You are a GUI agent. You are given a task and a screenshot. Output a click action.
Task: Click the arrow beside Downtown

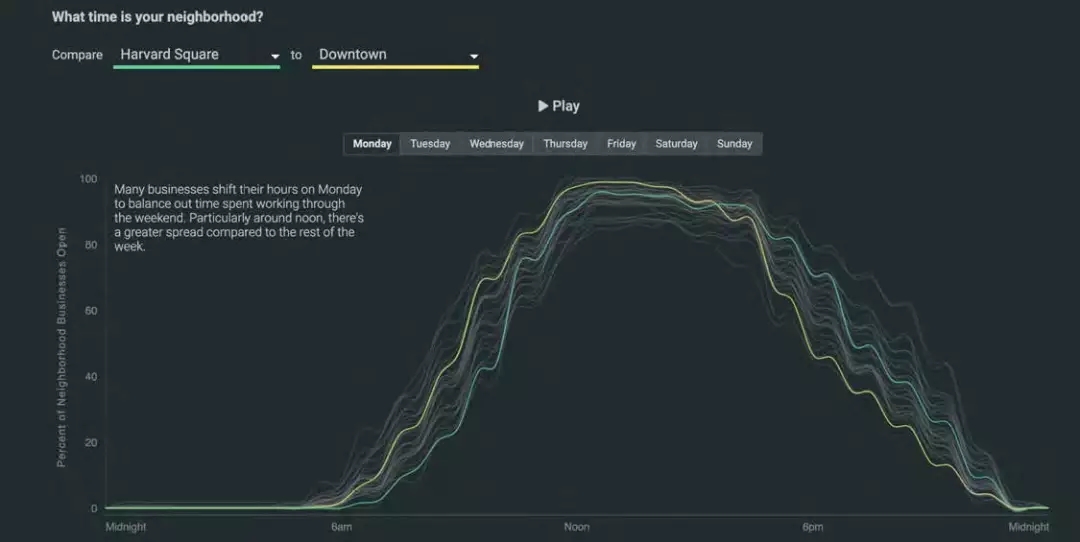click(x=474, y=56)
